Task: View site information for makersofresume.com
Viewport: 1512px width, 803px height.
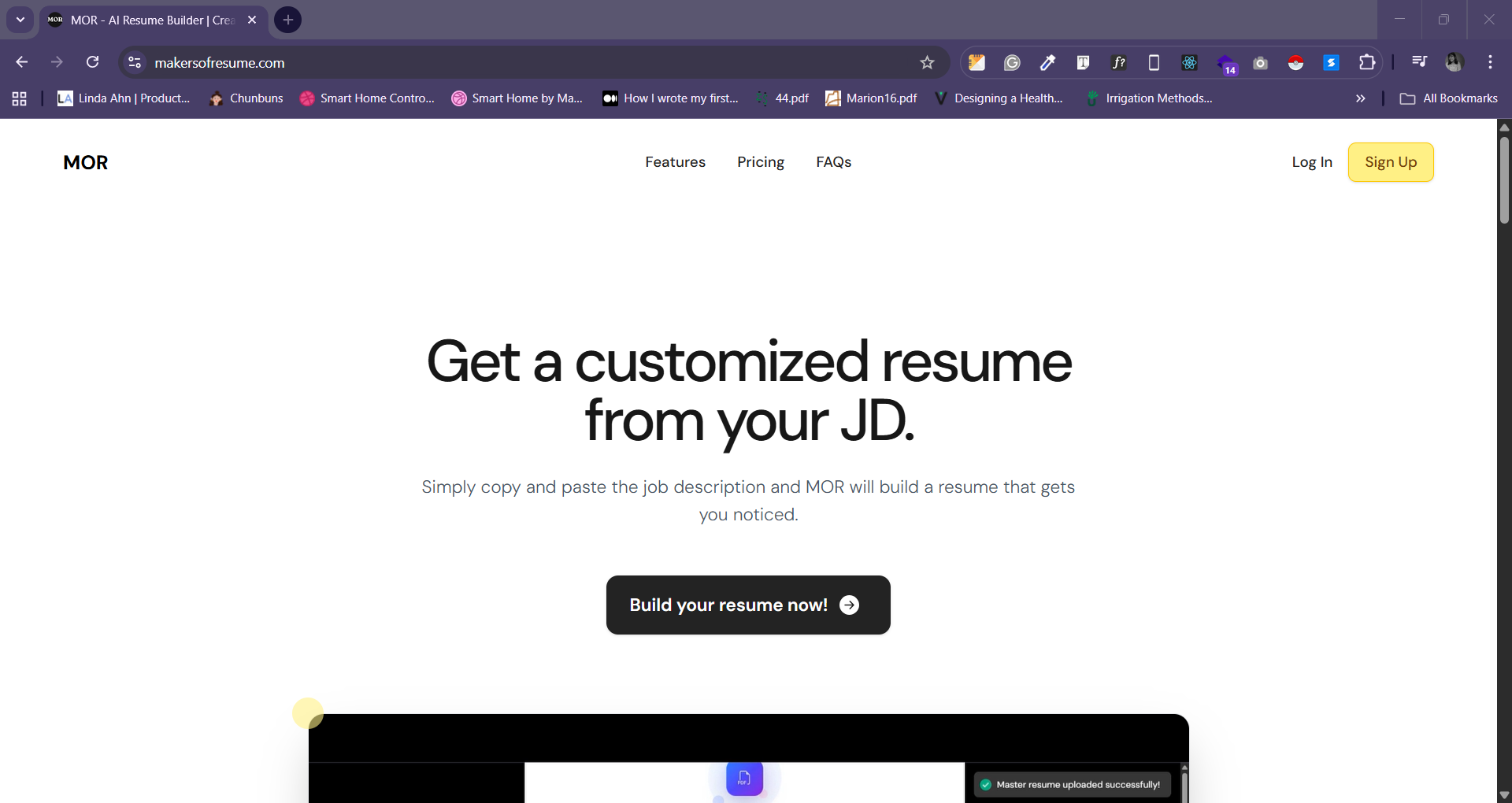Action: click(135, 63)
